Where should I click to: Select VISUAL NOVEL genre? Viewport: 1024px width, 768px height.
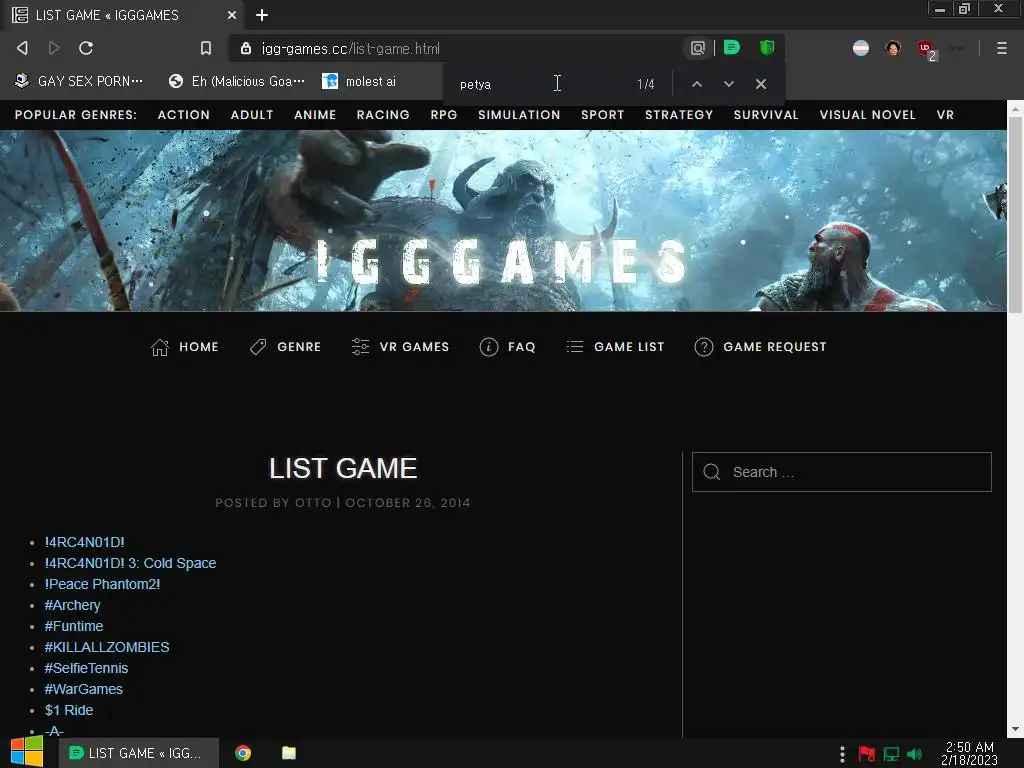point(867,115)
